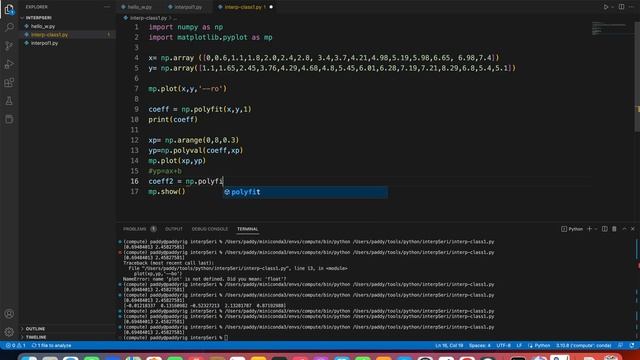The width and height of the screenshot is (640, 360).
Task: Select hello_w.py in the Explorer
Action: click(68, 26)
